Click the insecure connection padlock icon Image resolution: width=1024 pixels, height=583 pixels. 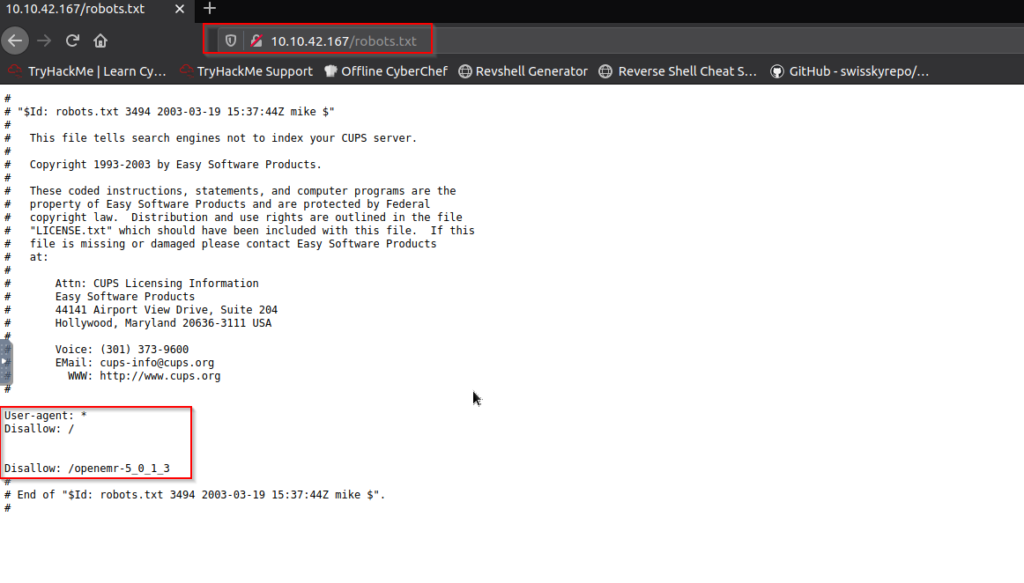(256, 41)
